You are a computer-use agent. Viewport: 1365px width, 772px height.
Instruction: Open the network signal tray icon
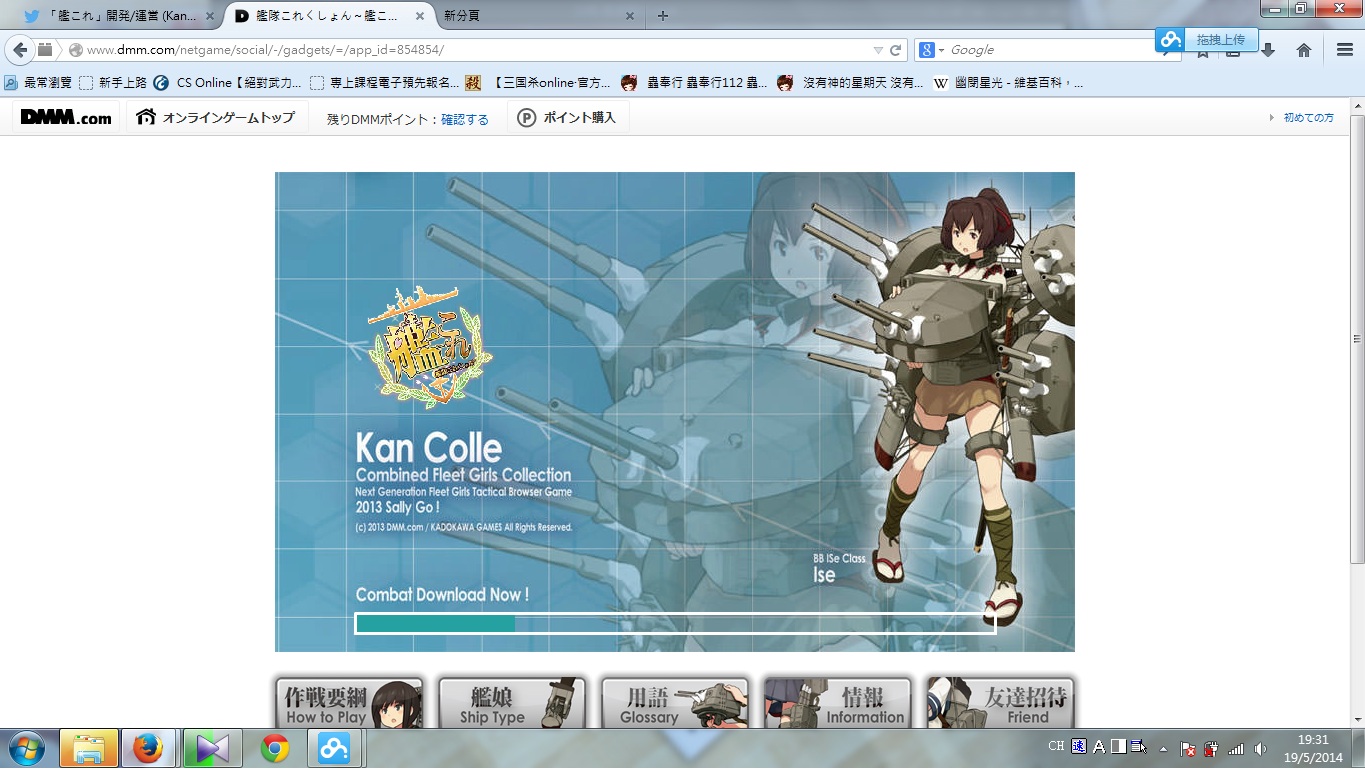point(1236,749)
